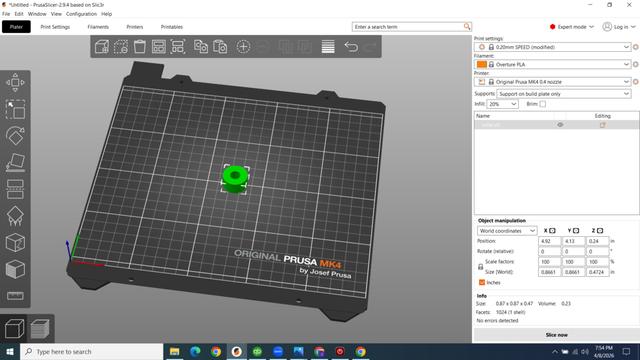Image resolution: width=640 pixels, height=360 pixels.
Task: Select the Plater tab
Action: click(16, 27)
